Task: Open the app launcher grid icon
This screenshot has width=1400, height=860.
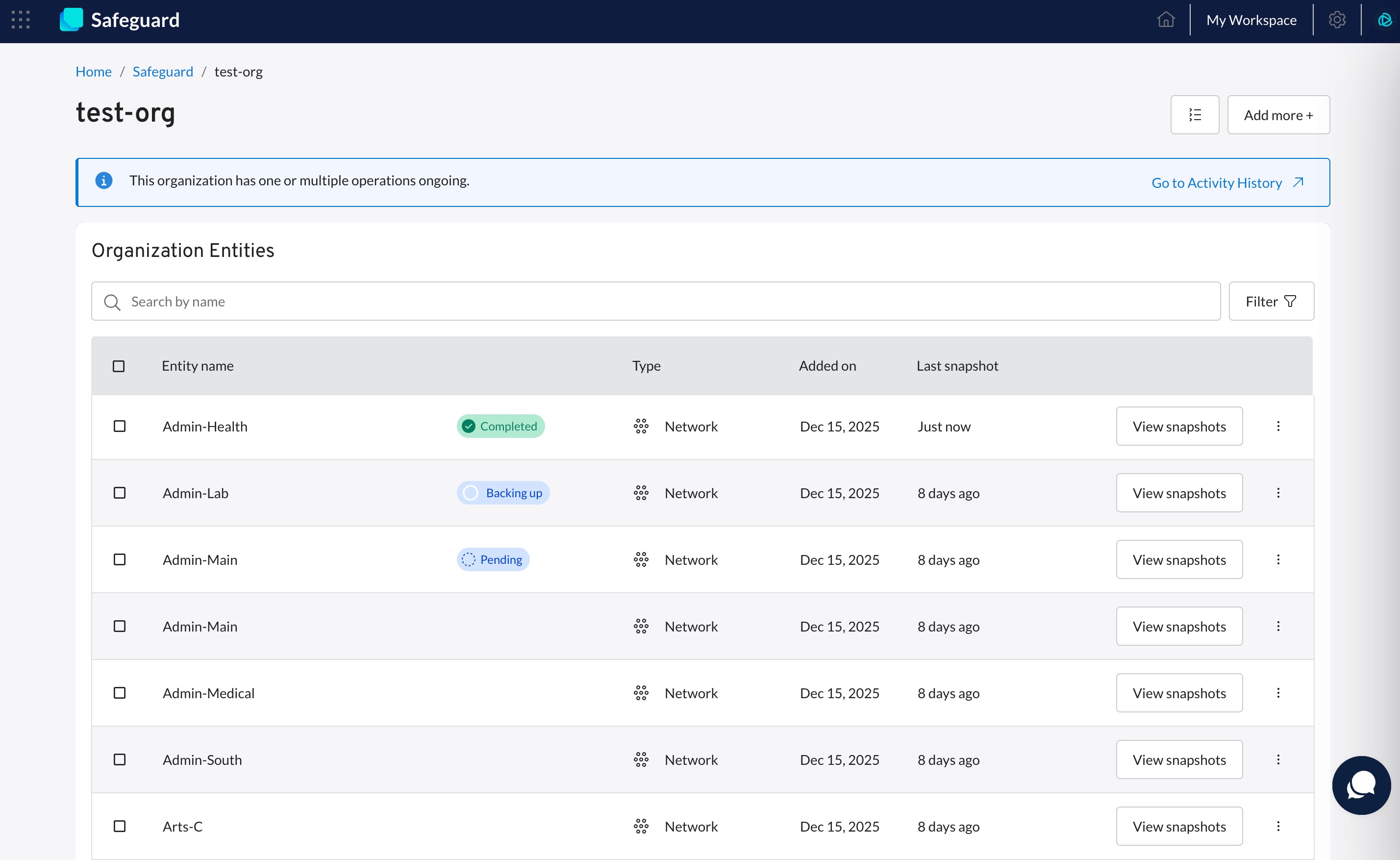Action: tap(21, 21)
